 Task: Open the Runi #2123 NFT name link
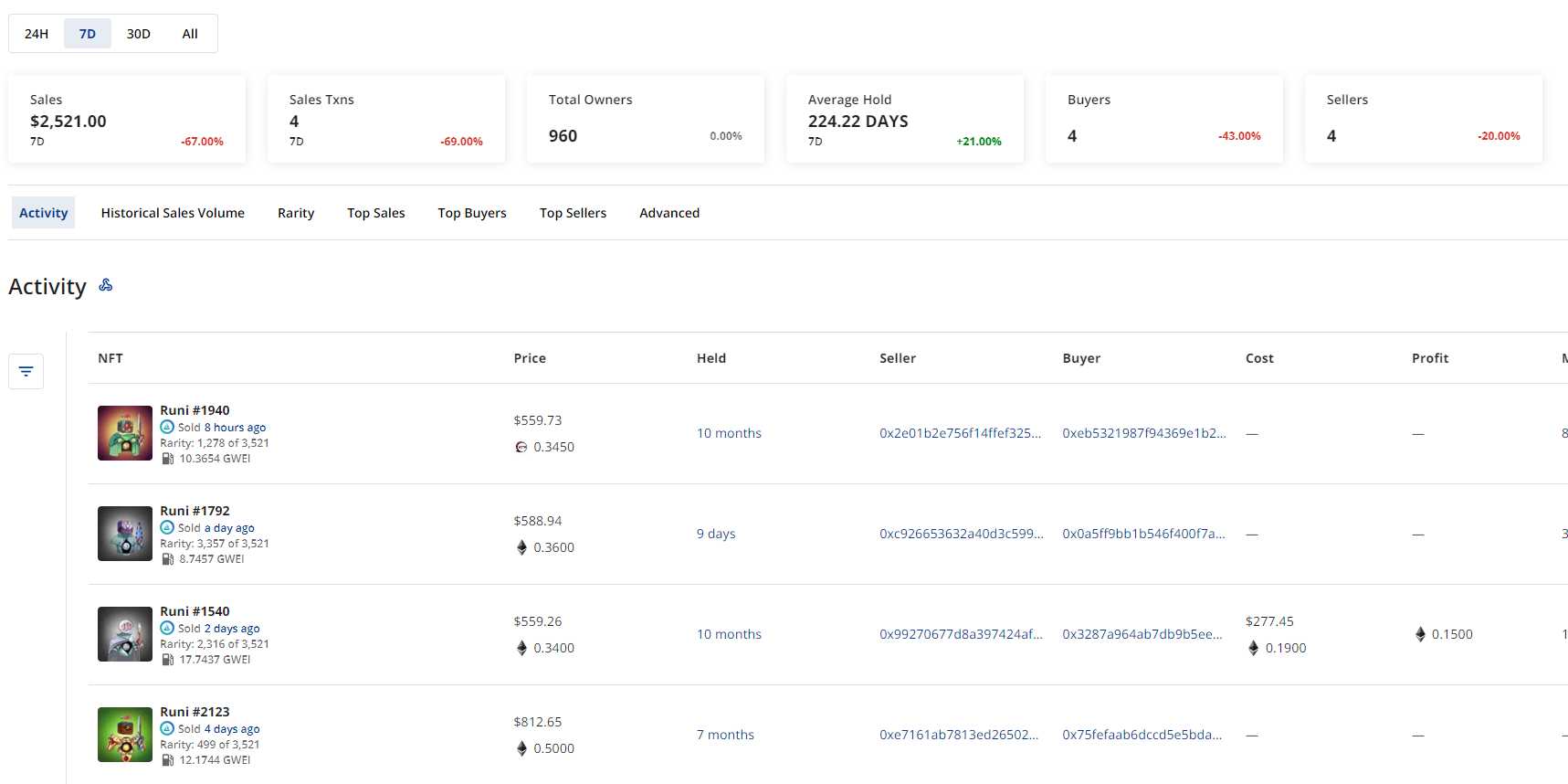[x=195, y=712]
